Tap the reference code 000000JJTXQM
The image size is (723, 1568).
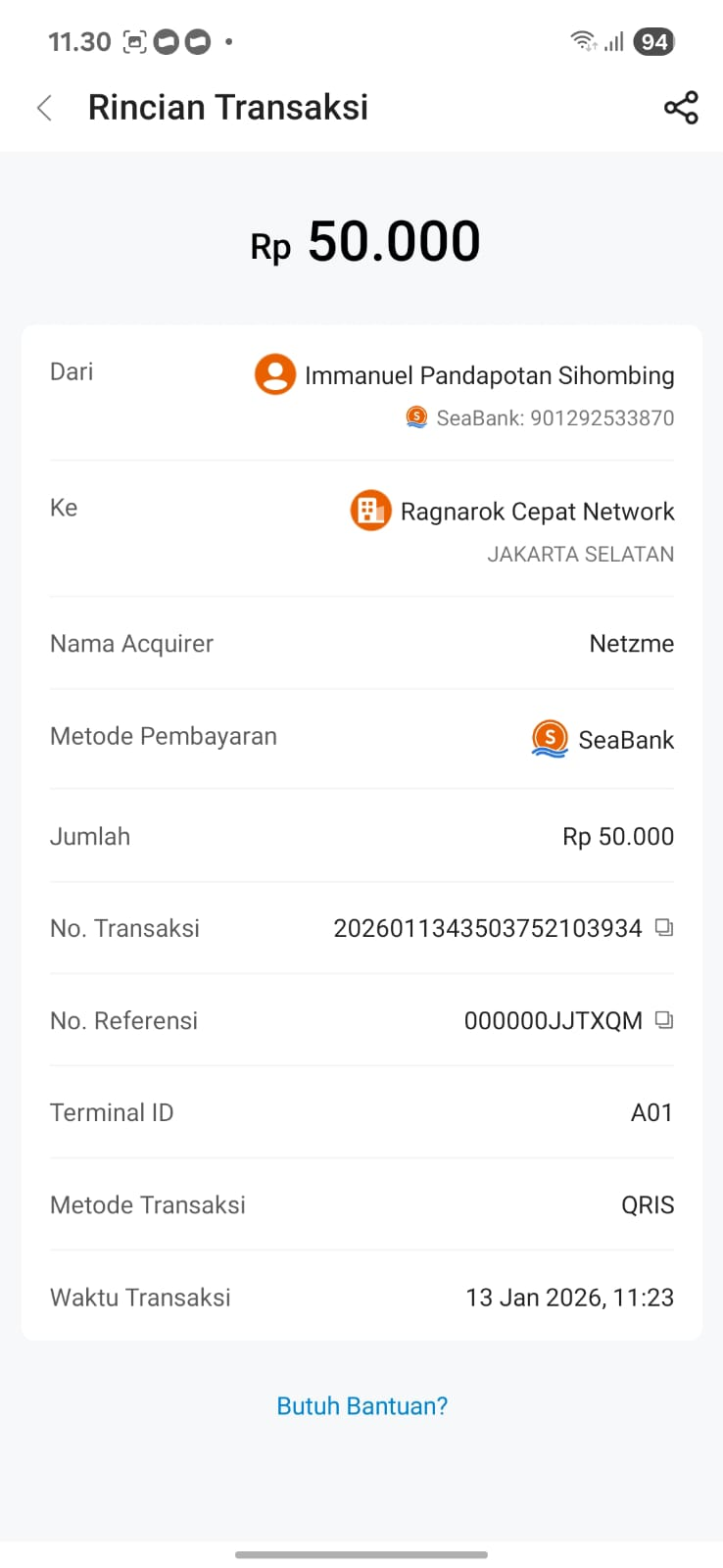click(553, 1021)
